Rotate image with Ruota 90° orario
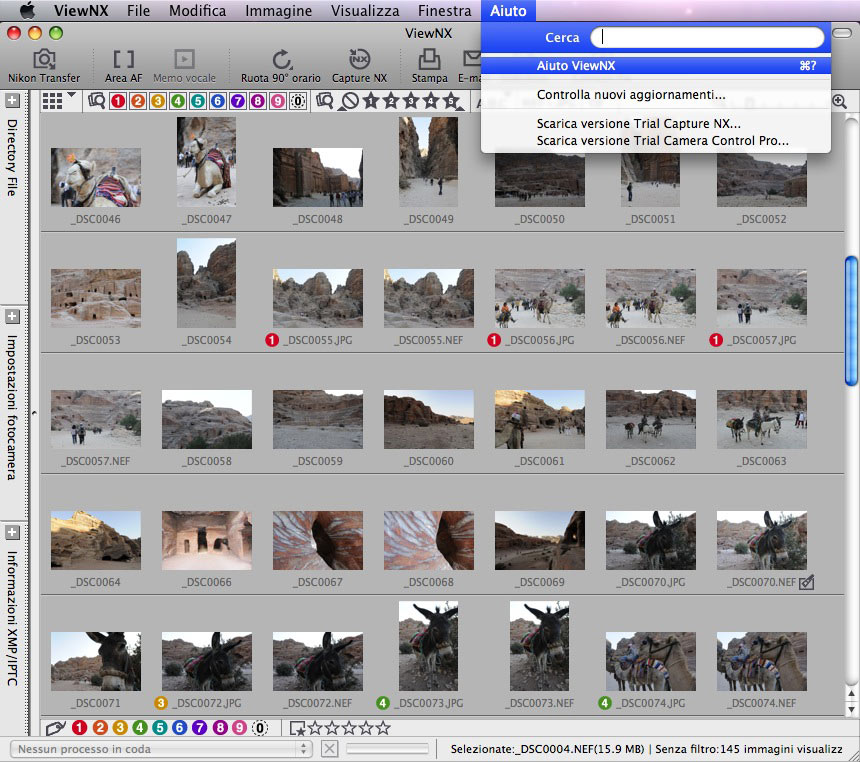Image resolution: width=860 pixels, height=762 pixels. [x=281, y=66]
